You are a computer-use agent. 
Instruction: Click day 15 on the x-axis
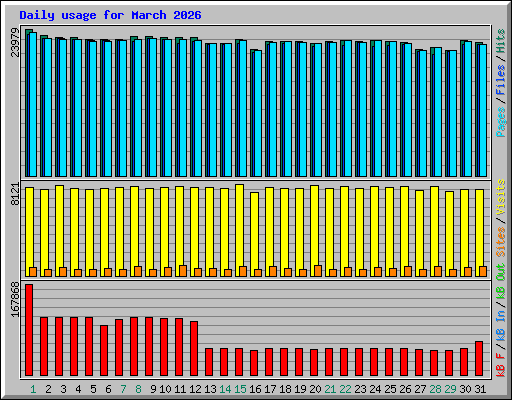(240, 389)
